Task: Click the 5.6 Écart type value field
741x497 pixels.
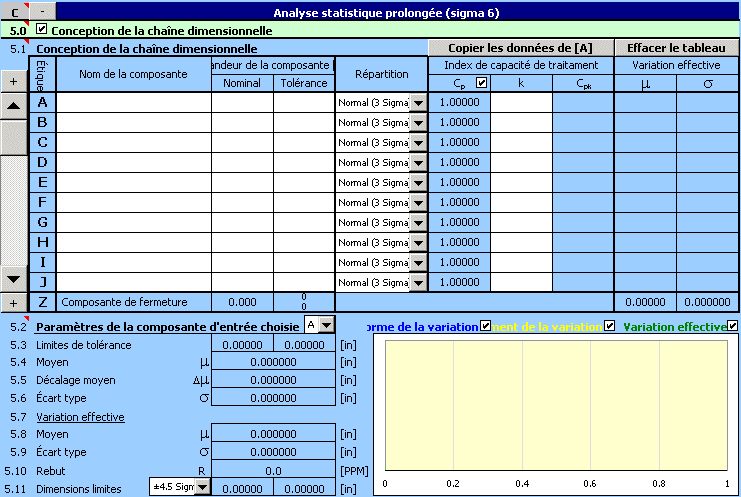Action: 273,398
